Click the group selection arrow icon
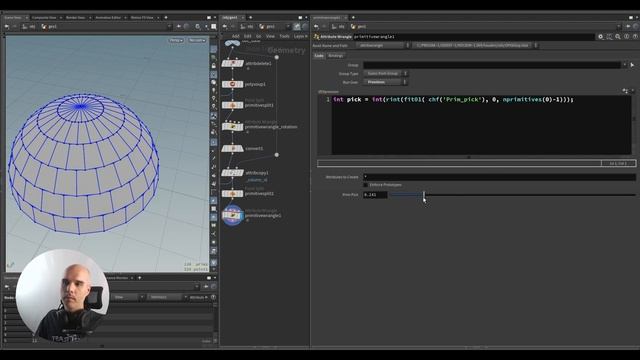 (x=632, y=65)
